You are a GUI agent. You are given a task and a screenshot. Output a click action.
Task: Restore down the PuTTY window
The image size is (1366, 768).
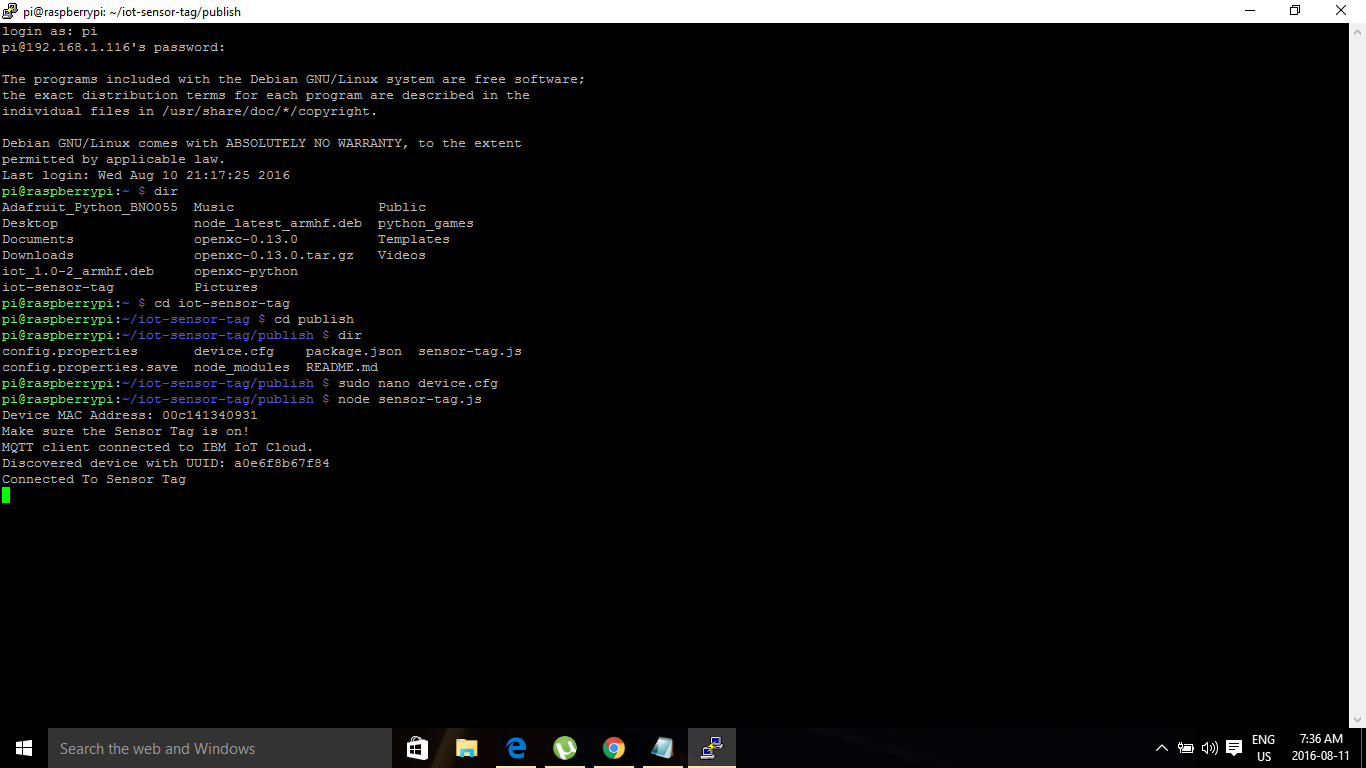click(x=1296, y=11)
